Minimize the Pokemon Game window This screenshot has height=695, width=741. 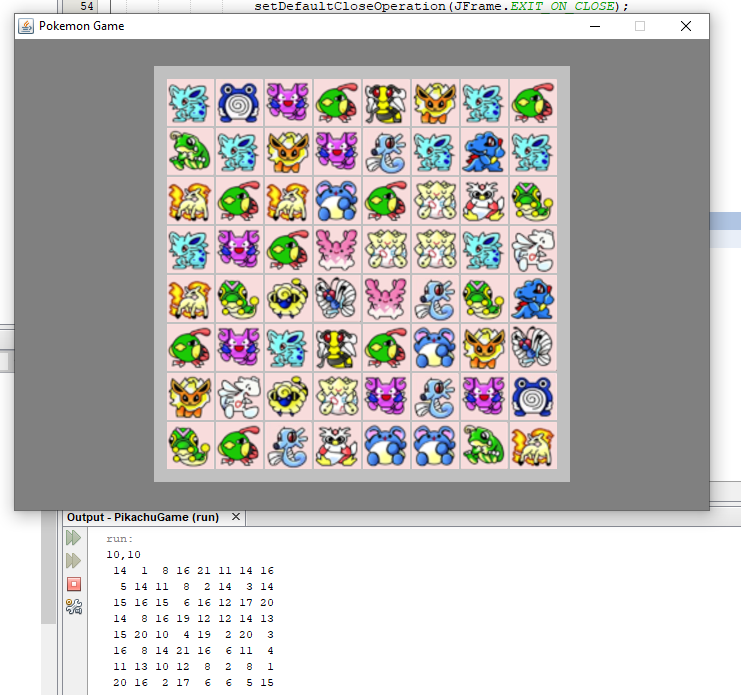[594, 26]
